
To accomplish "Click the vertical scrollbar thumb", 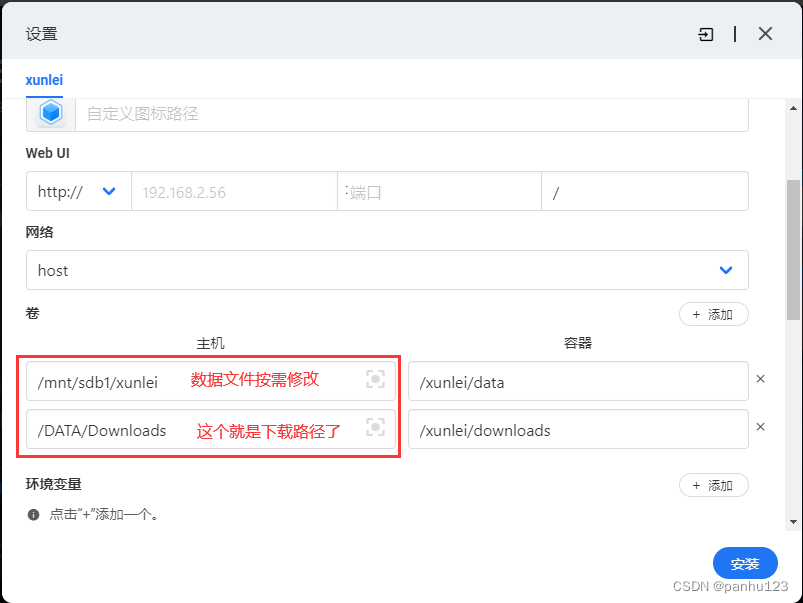I will 793,249.
